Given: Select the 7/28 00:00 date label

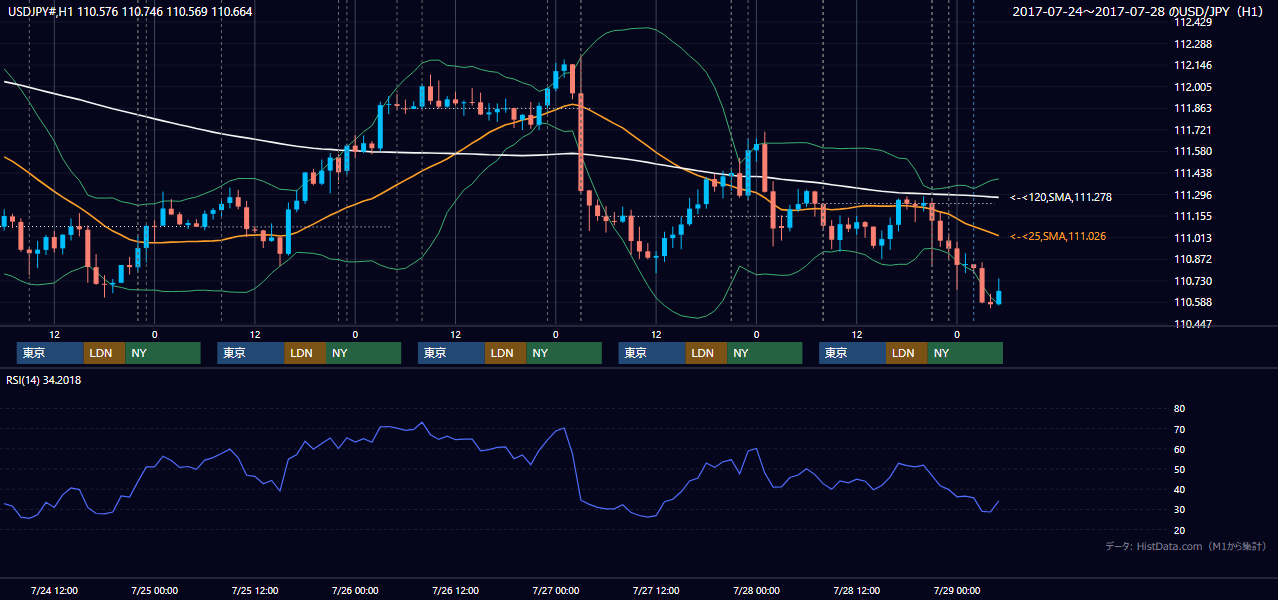Looking at the screenshot, I should [756, 590].
